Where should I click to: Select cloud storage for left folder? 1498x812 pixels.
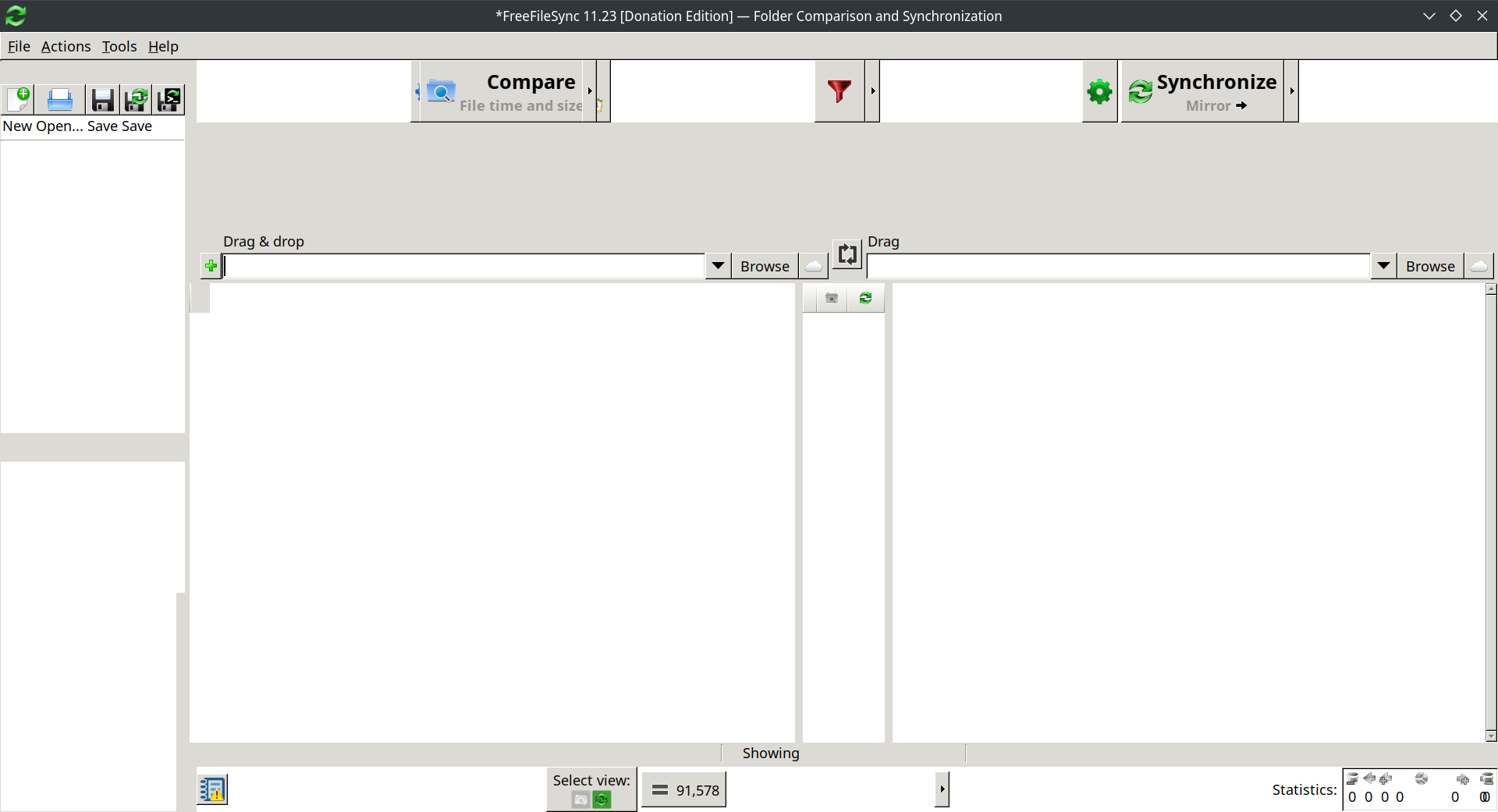[814, 266]
